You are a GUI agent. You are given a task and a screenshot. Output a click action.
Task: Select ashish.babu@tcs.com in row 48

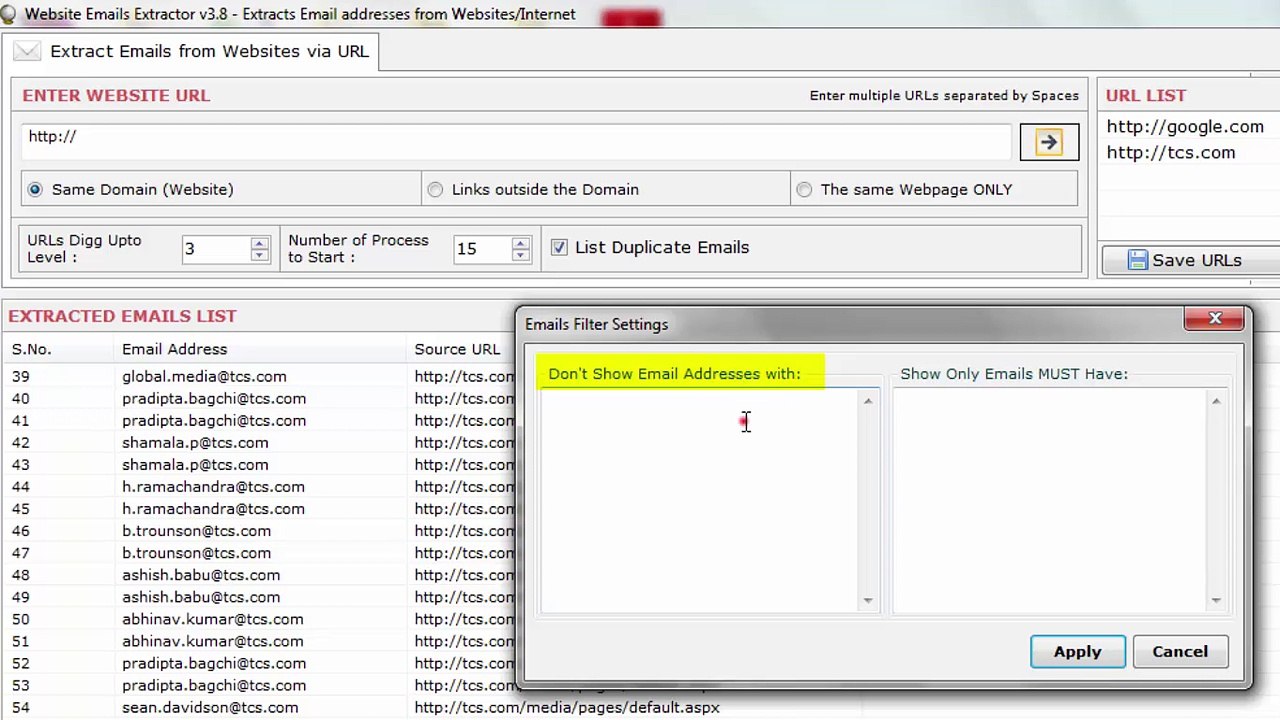[201, 575]
